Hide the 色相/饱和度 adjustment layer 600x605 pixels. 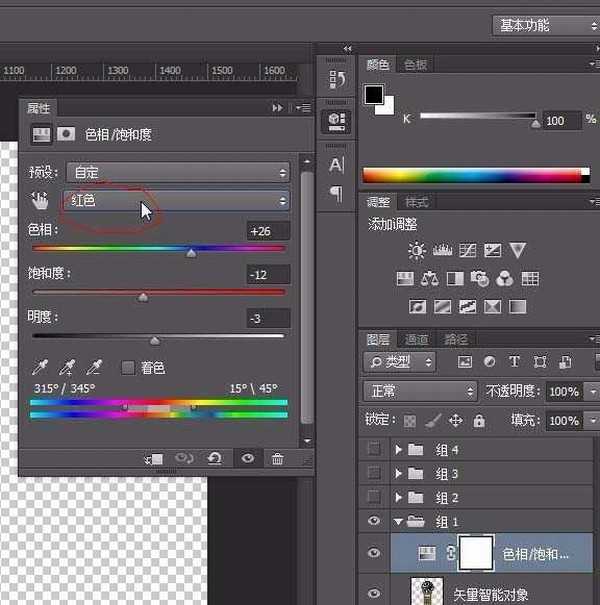coord(375,553)
